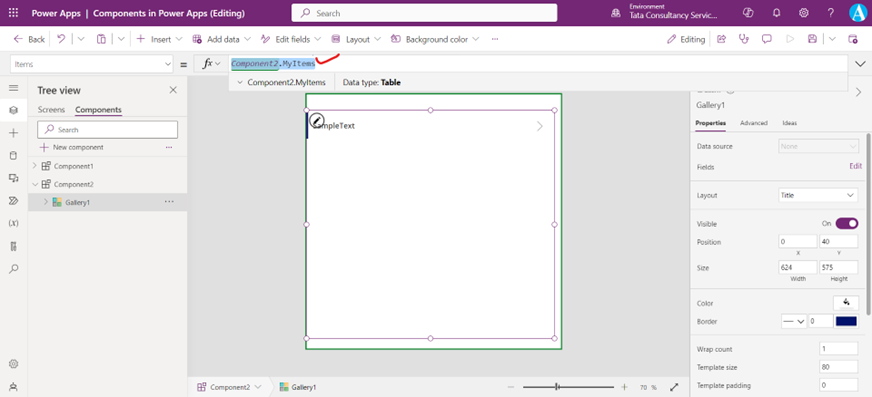Click the Edit fields link
The height and width of the screenshot is (397, 872).
tap(855, 166)
